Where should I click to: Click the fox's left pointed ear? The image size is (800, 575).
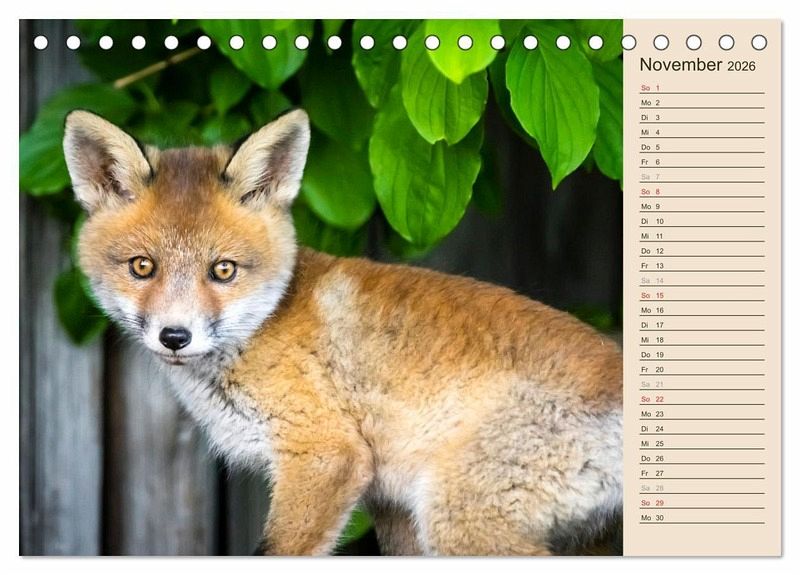click(100, 155)
